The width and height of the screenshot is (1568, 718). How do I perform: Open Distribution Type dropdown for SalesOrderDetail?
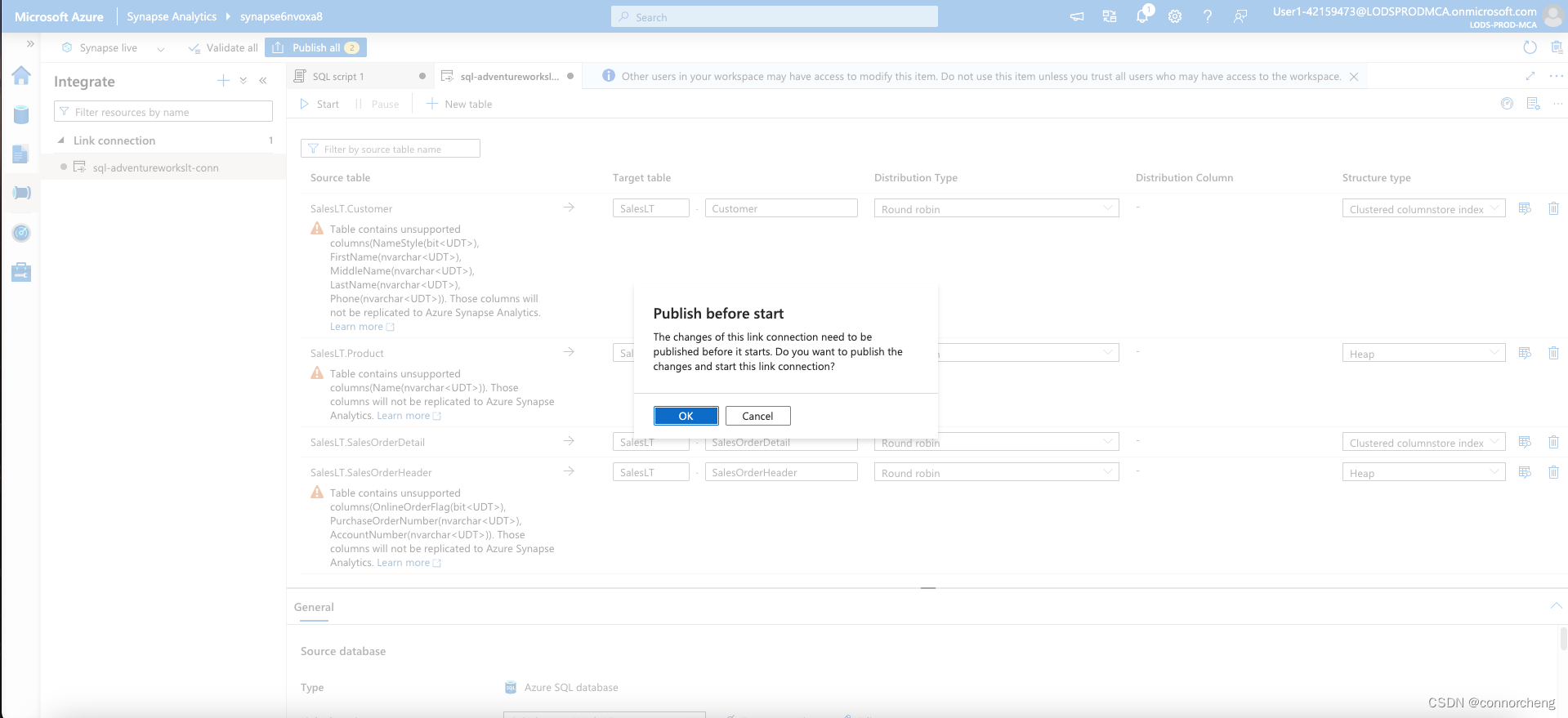(996, 442)
